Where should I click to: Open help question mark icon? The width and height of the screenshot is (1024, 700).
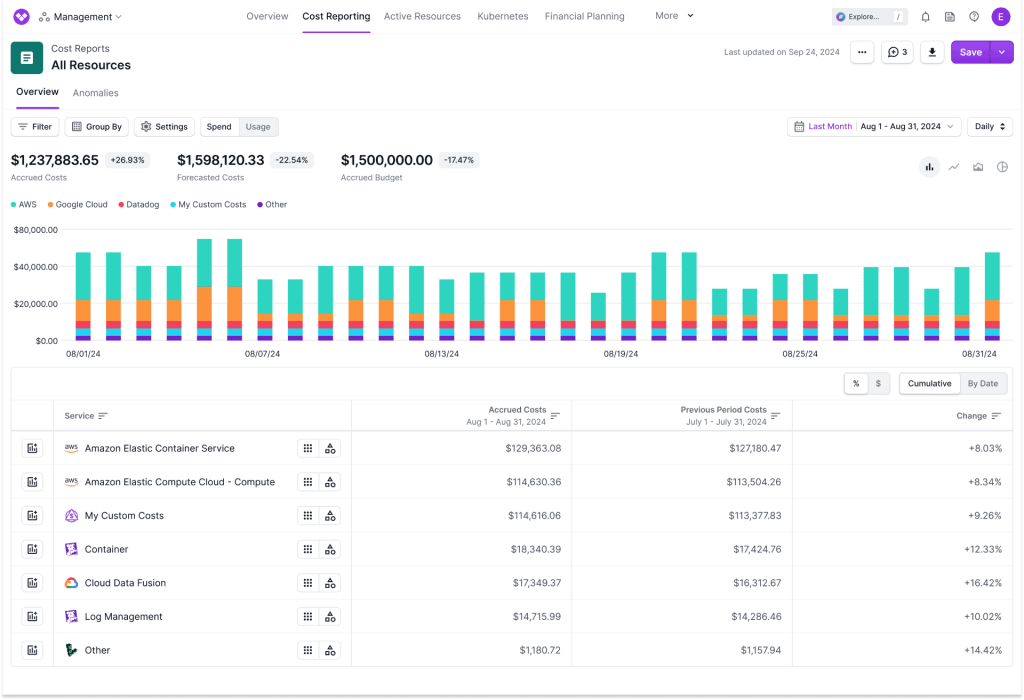[974, 17]
